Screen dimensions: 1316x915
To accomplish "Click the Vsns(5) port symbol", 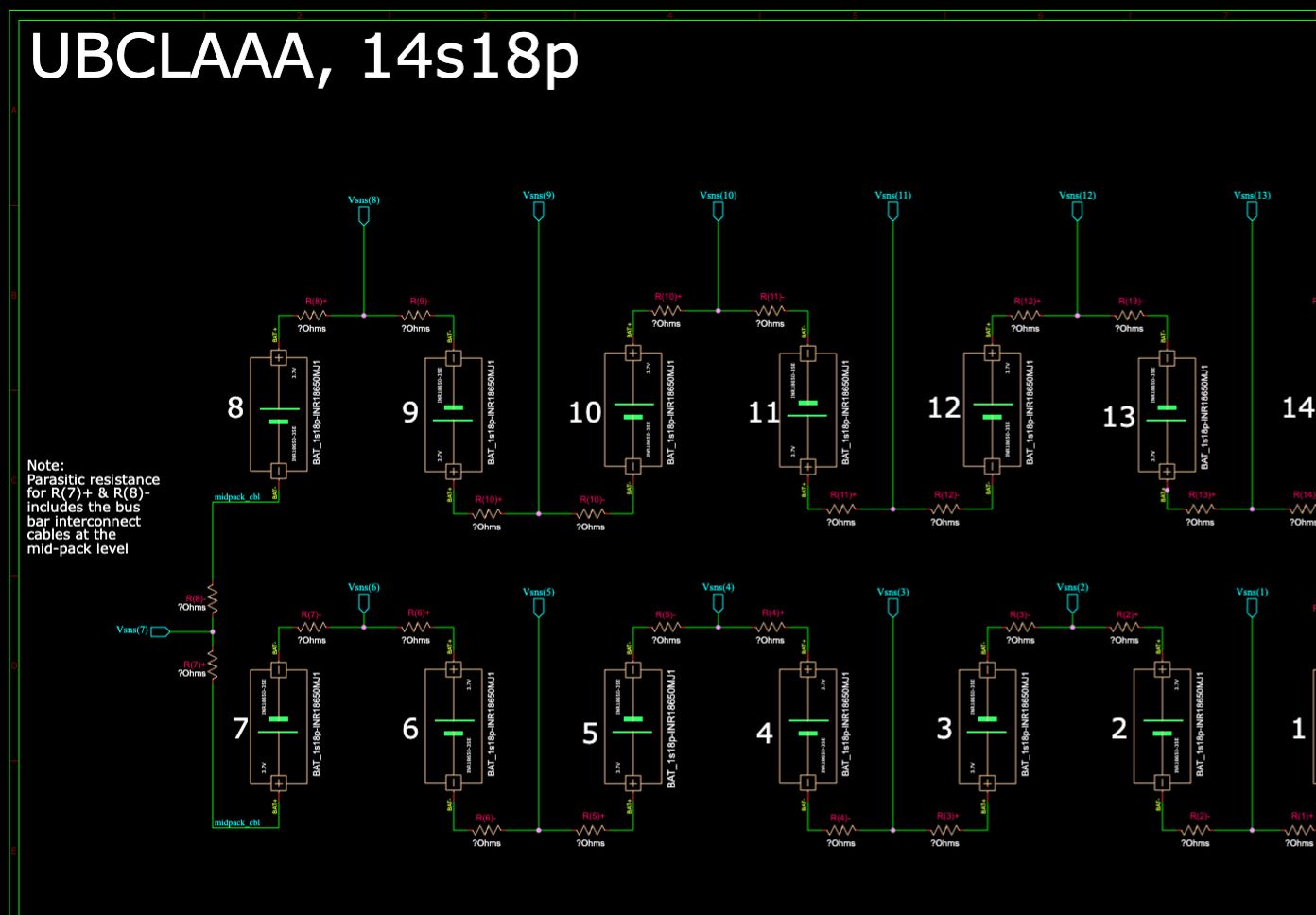I will coord(538,608).
